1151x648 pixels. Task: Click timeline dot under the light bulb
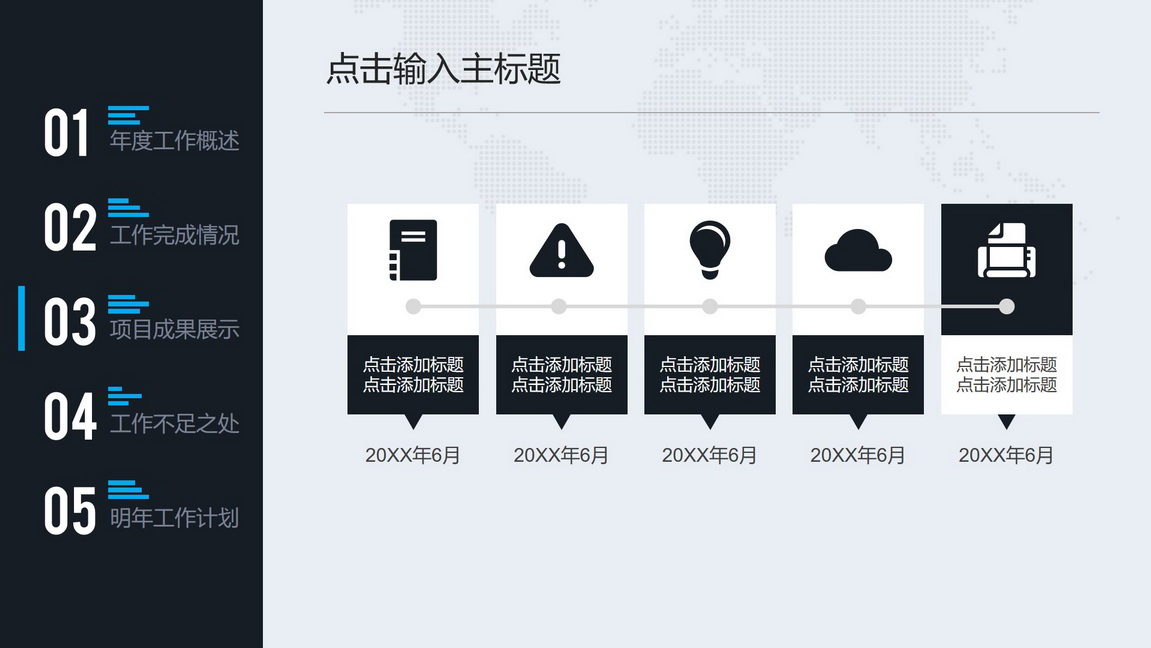tap(710, 306)
